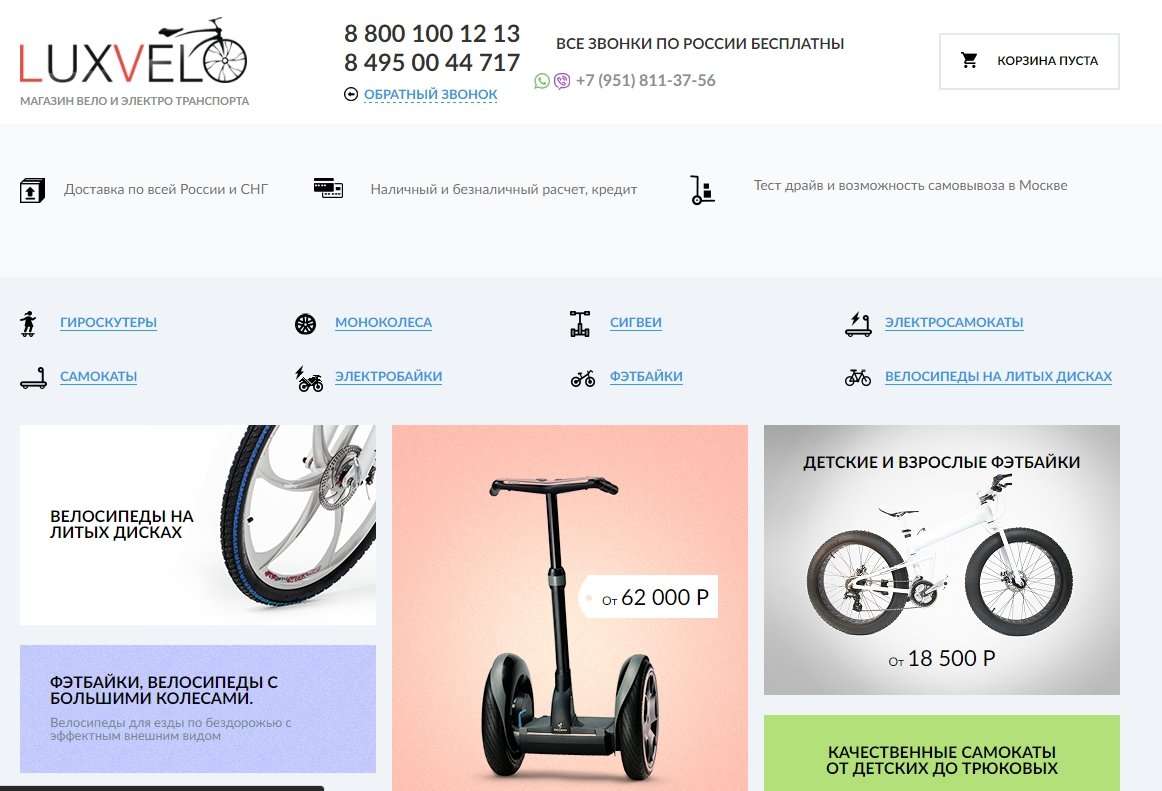
Task: Click the shopping cart icon
Action: click(x=969, y=60)
